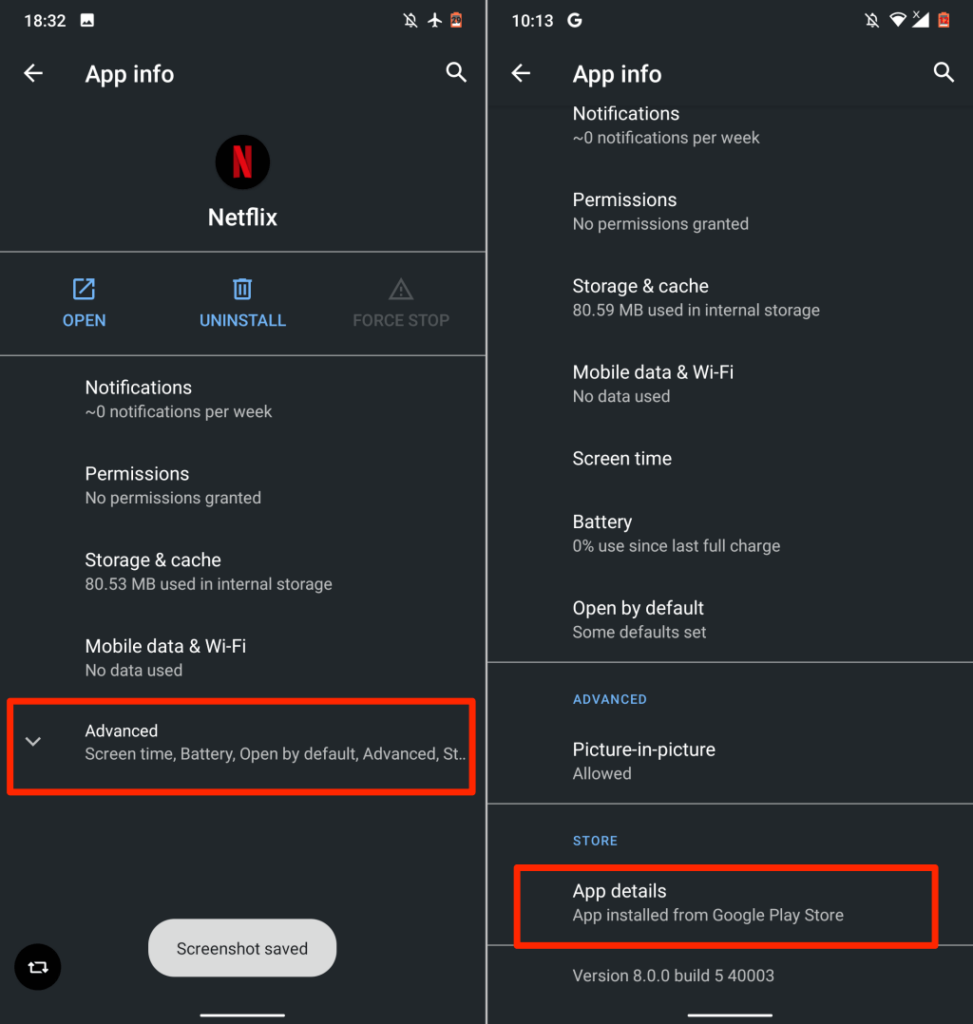
Task: Tap the search icon in left App info screen
Action: point(456,73)
